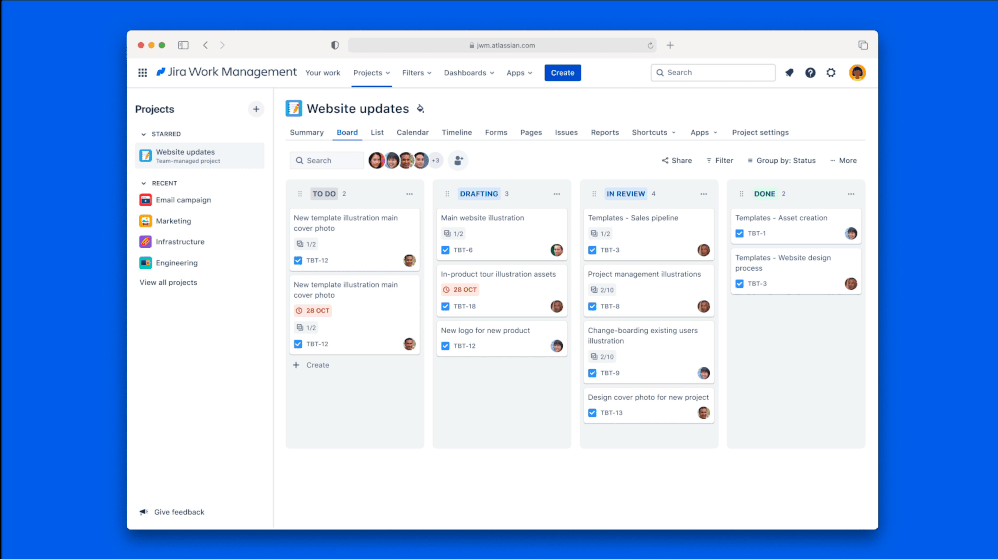Toggle checkbox on Templates - Sales pipeline card
The width and height of the screenshot is (998, 559).
[593, 250]
